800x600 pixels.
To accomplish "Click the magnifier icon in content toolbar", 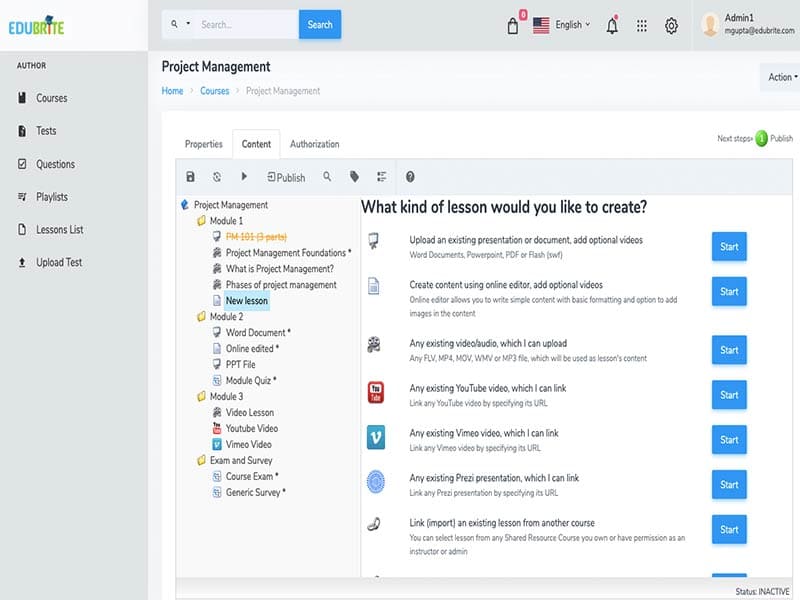I will pyautogui.click(x=327, y=177).
